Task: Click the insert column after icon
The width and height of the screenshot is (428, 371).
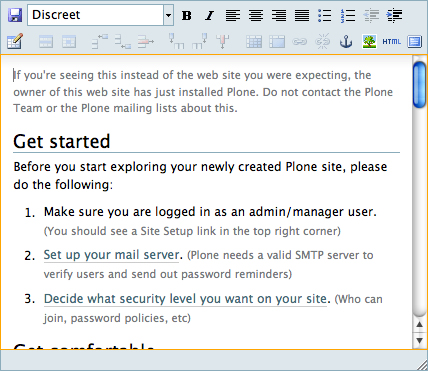Action: [x=199, y=41]
